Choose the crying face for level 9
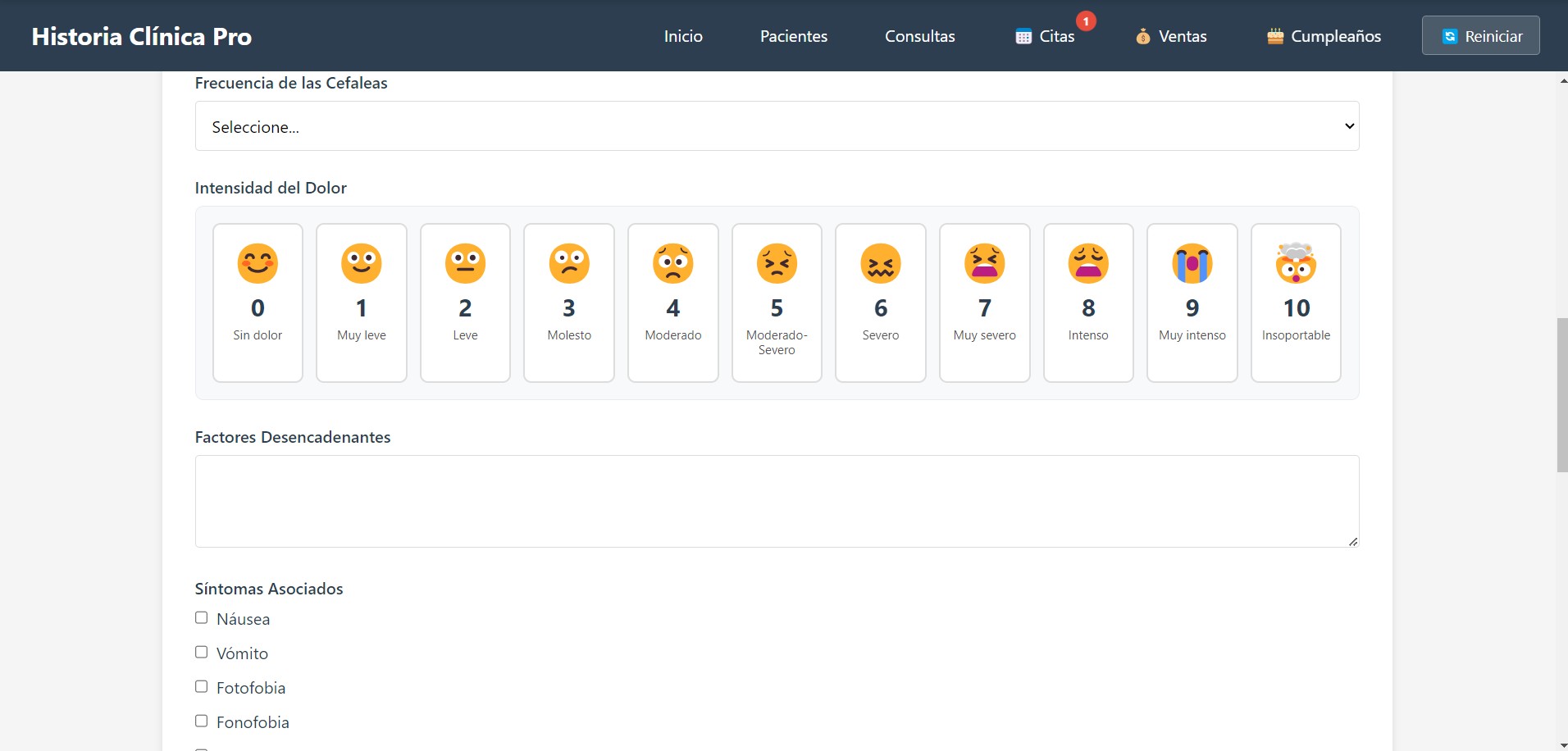1568x751 pixels. [x=1192, y=264]
